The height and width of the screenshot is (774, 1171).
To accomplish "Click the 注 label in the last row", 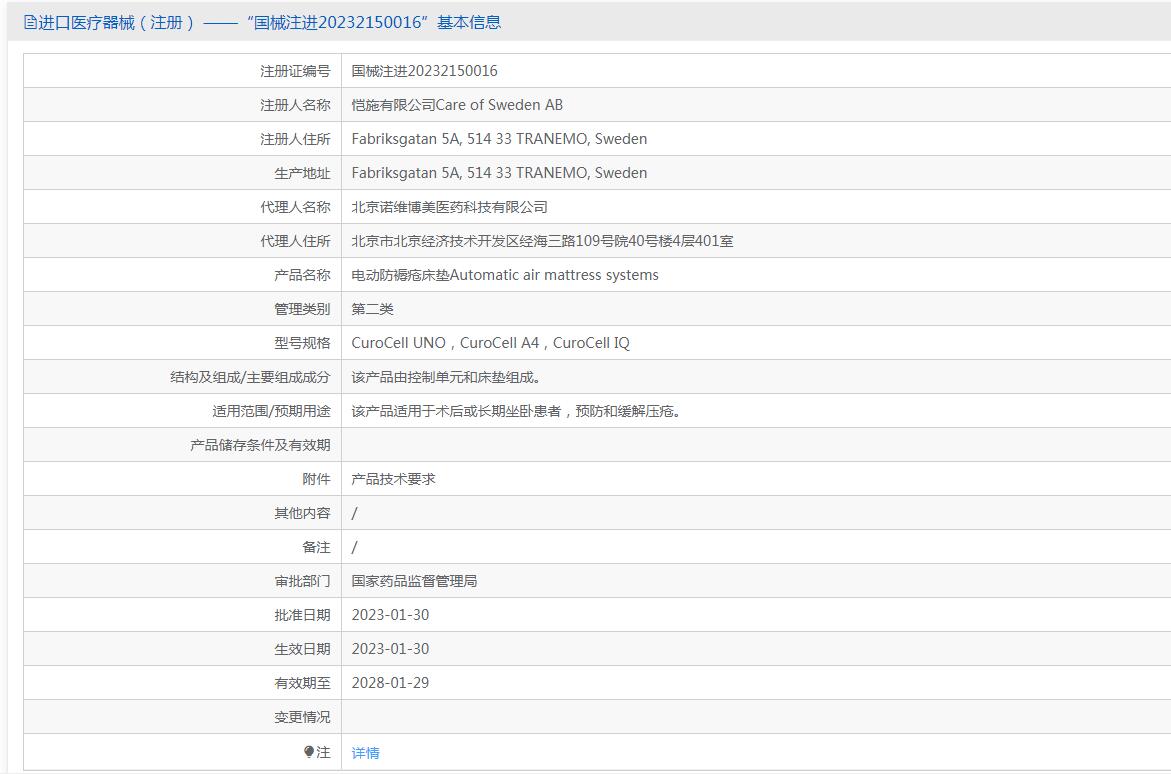I will click(x=323, y=752).
